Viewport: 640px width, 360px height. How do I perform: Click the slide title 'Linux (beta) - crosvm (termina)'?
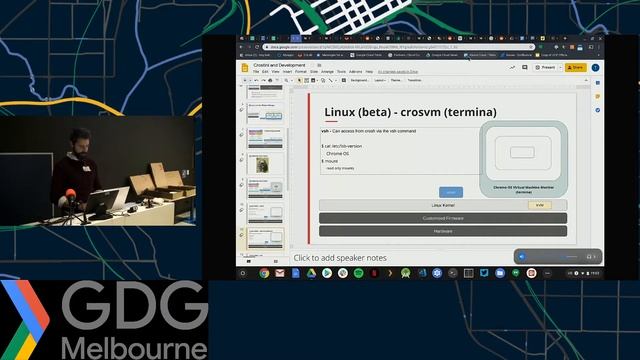[x=410, y=112]
